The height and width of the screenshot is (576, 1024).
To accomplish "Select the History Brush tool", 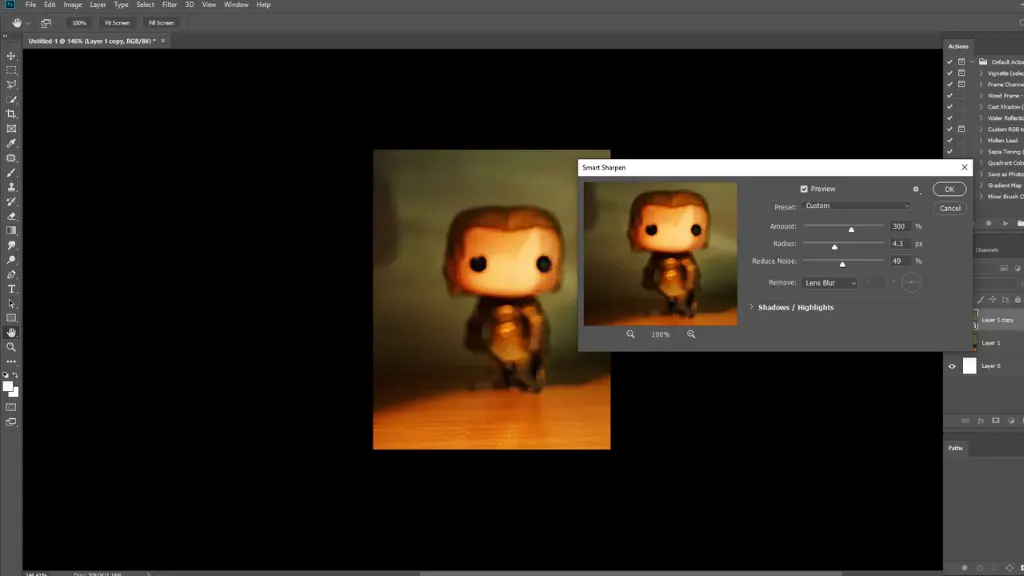I will pos(11,202).
